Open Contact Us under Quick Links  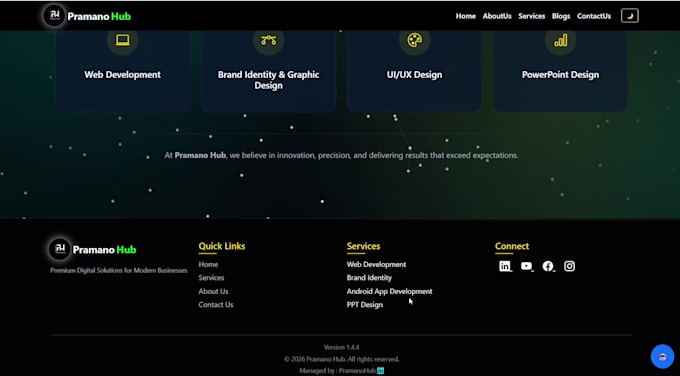(216, 304)
